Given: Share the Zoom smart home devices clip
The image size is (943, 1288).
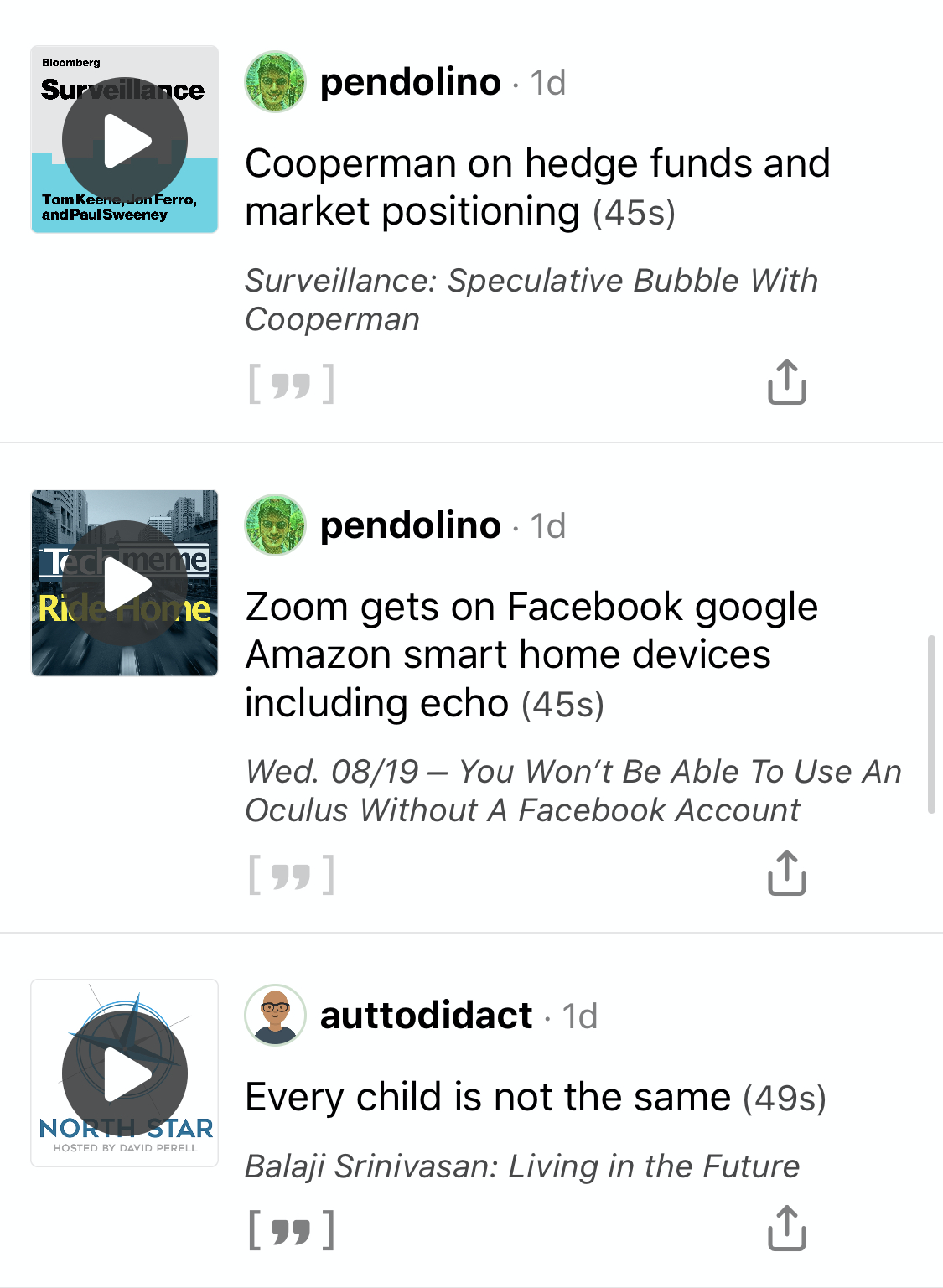Looking at the screenshot, I should coord(786,873).
